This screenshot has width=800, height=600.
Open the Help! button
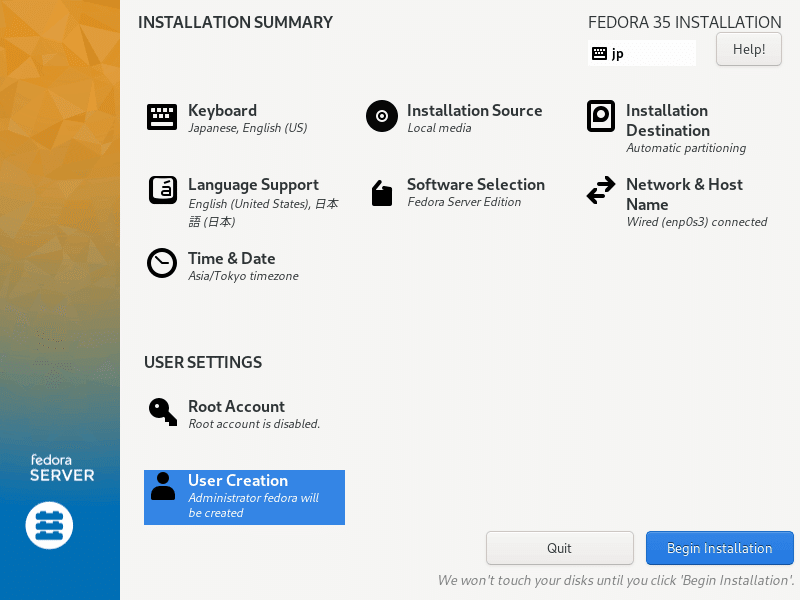[x=748, y=49]
